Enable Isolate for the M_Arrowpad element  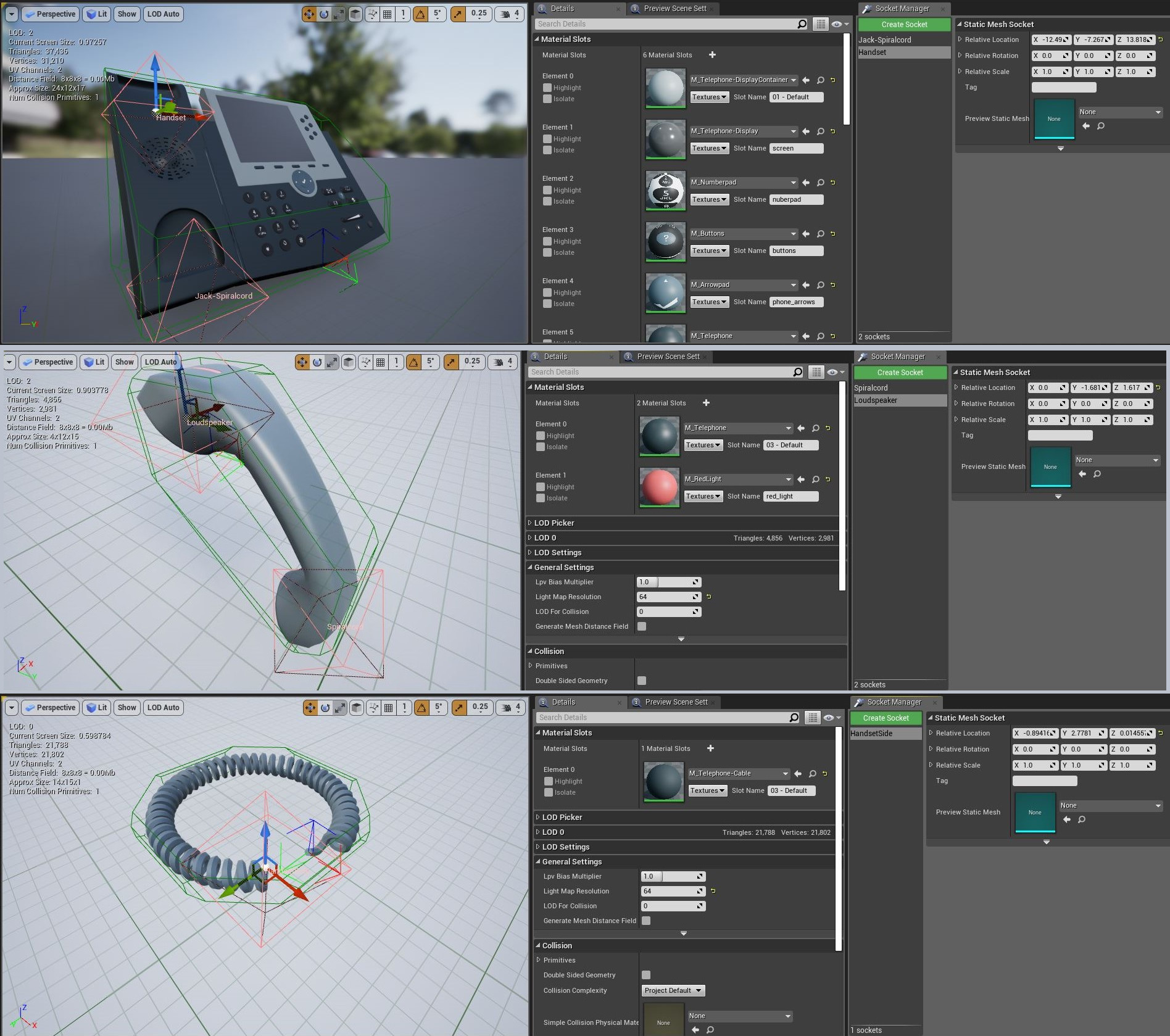(547, 304)
